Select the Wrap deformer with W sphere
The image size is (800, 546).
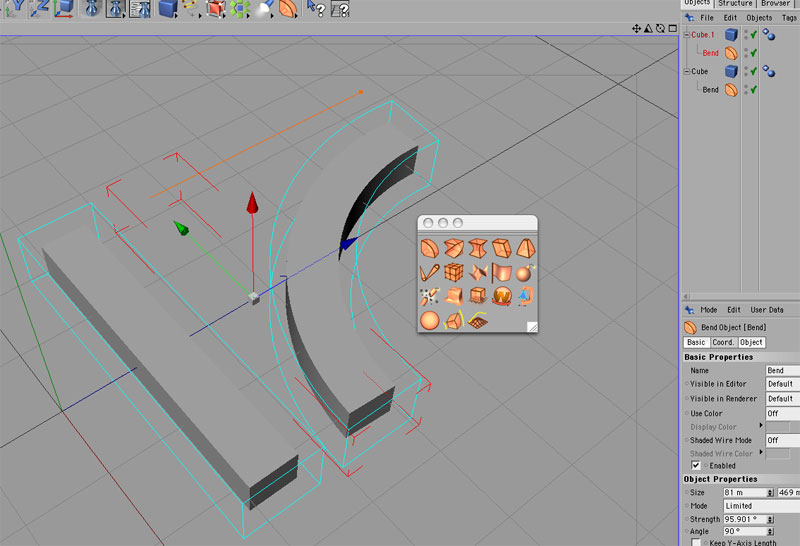point(502,296)
